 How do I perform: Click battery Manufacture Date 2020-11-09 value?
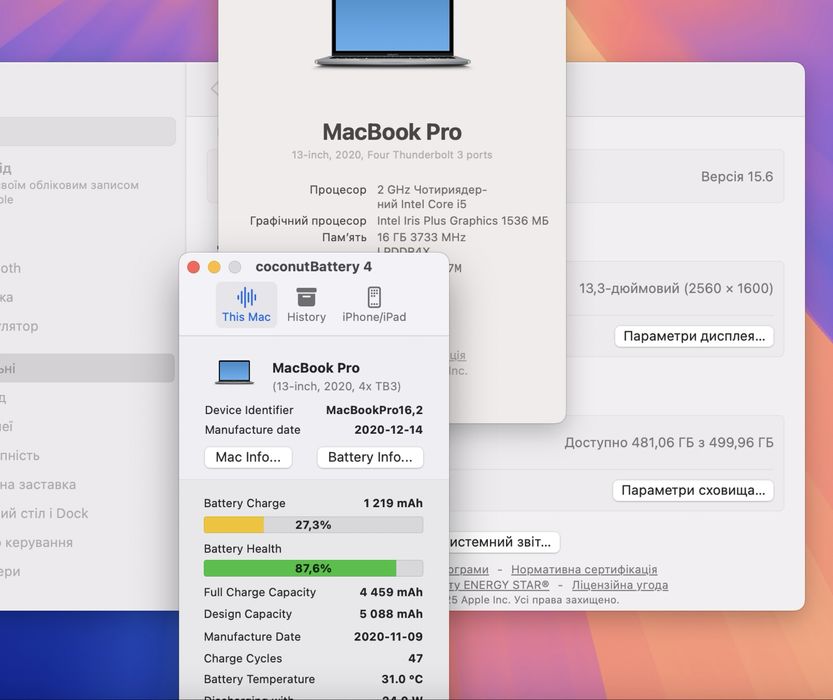[388, 636]
